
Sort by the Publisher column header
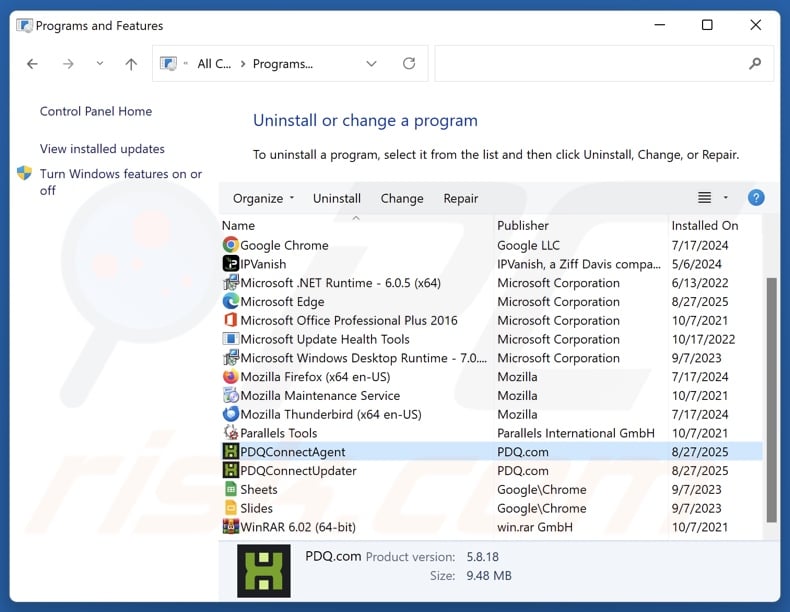(523, 226)
